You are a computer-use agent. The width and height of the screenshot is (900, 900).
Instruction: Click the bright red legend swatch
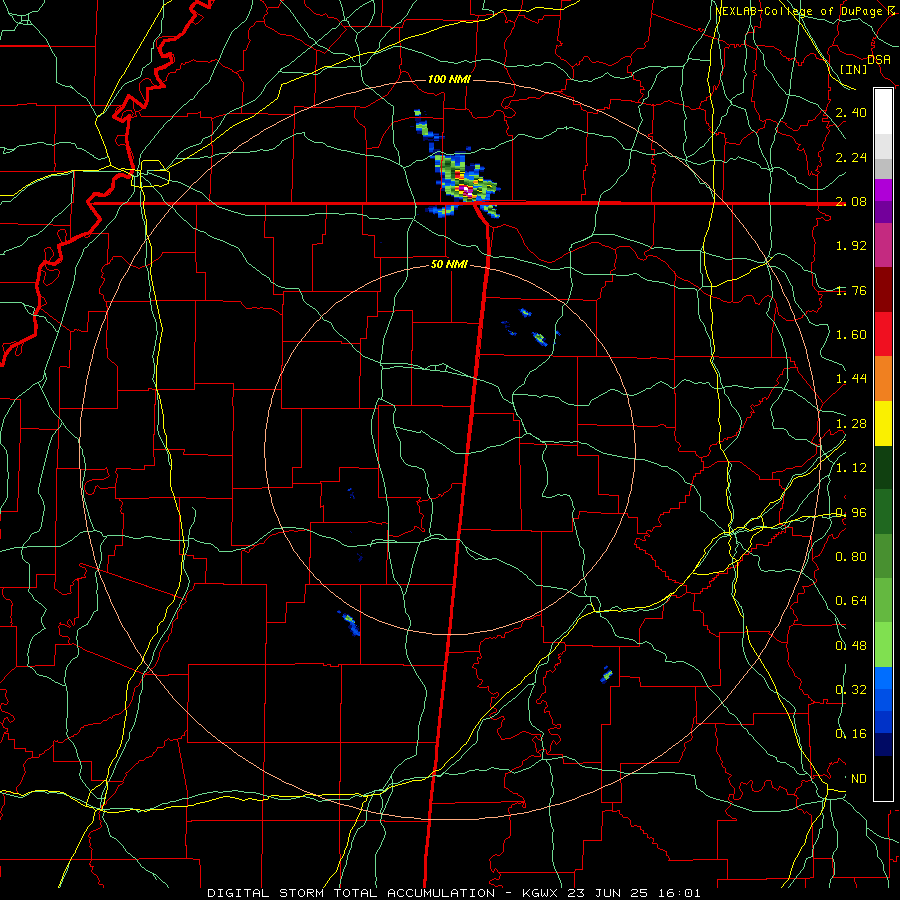click(x=883, y=334)
